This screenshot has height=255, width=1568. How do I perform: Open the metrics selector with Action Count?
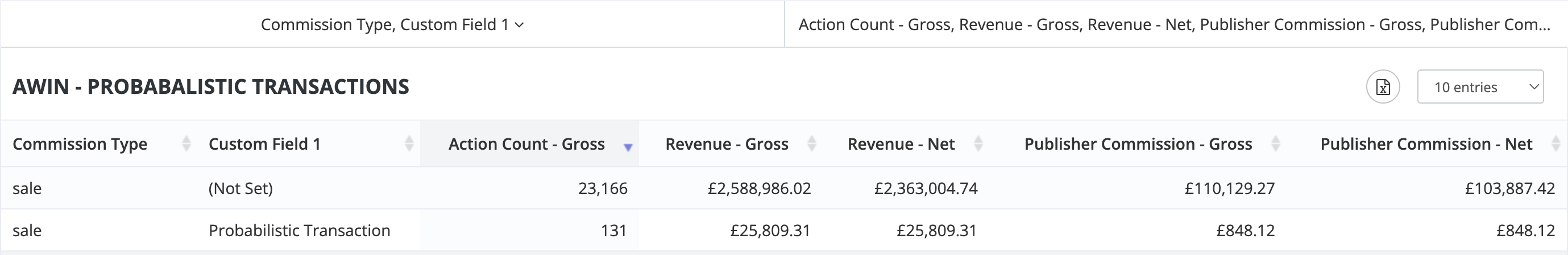pyautogui.click(x=1175, y=24)
